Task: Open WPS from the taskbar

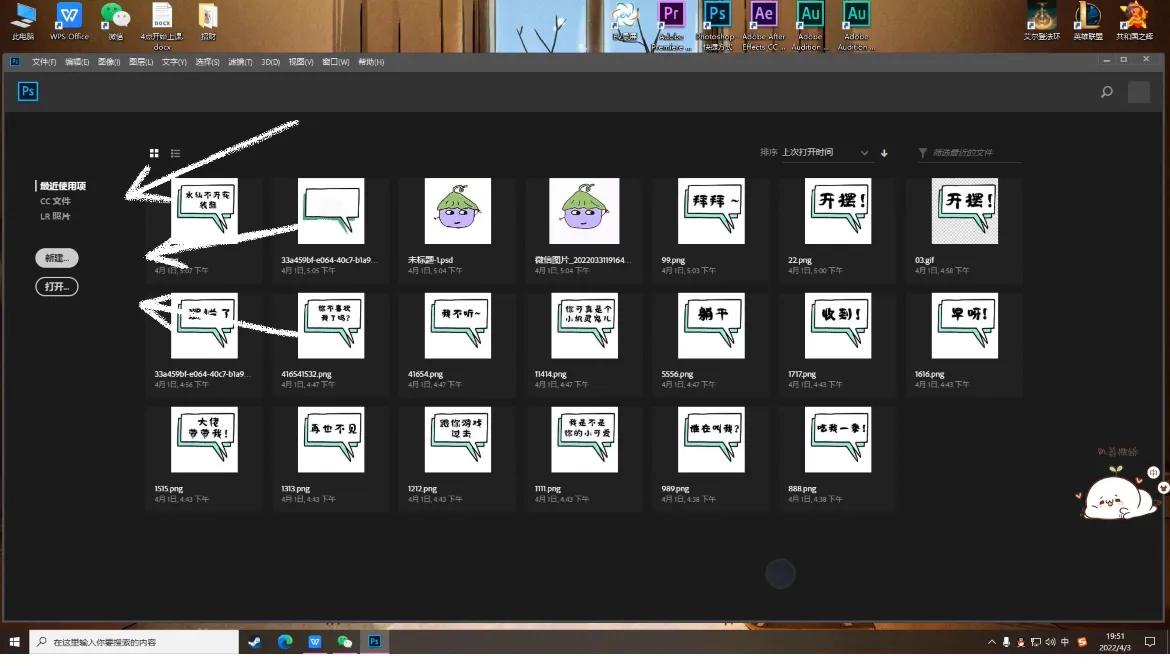Action: tap(315, 642)
